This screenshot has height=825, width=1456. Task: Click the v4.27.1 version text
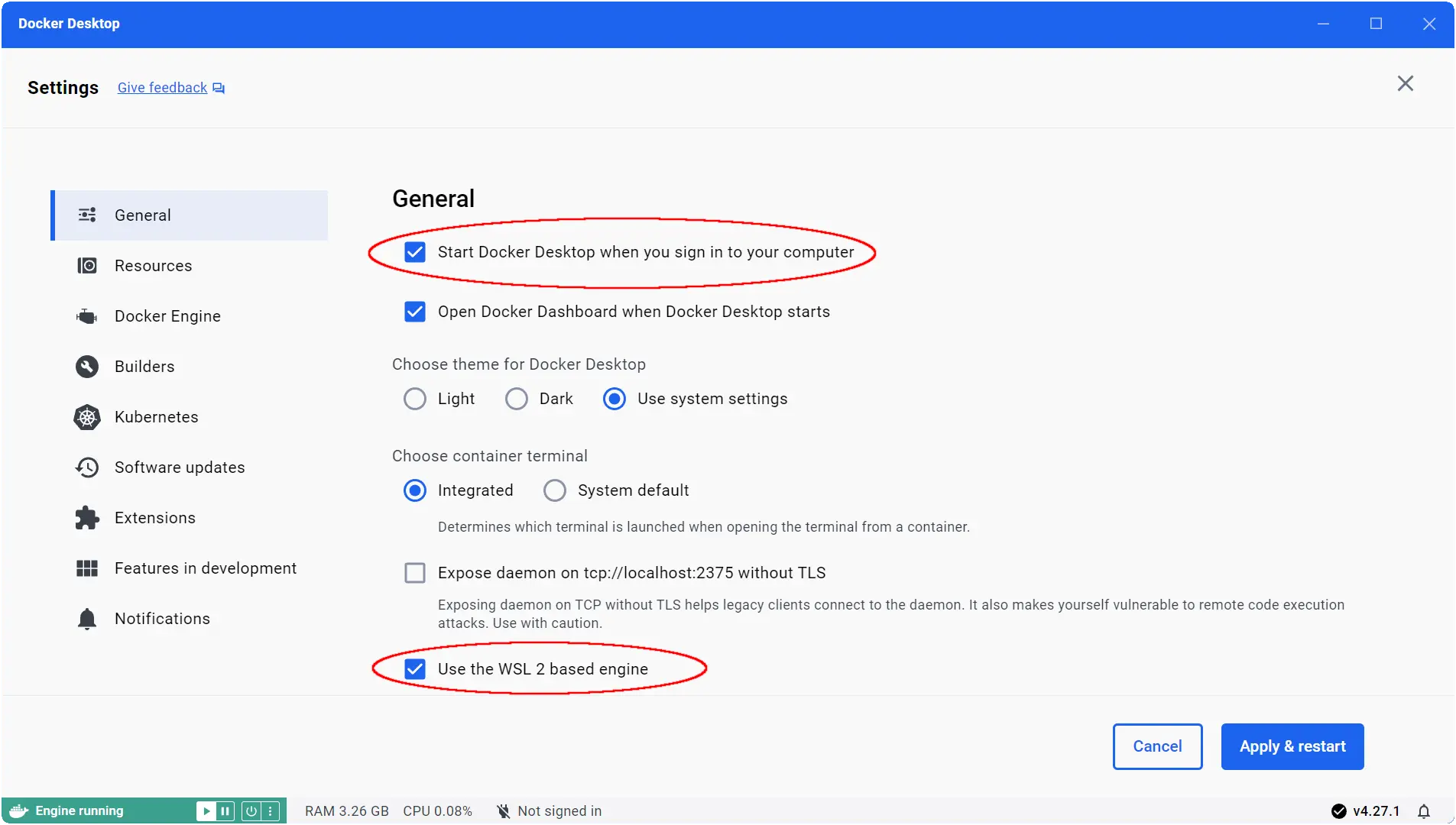[1376, 811]
